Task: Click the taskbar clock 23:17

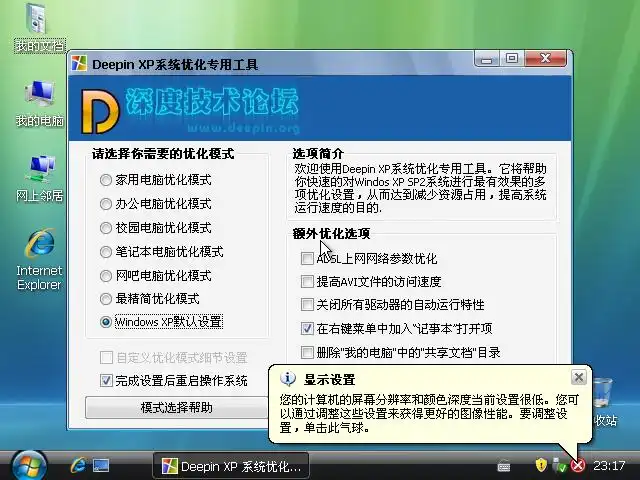Action: pyautogui.click(x=609, y=465)
